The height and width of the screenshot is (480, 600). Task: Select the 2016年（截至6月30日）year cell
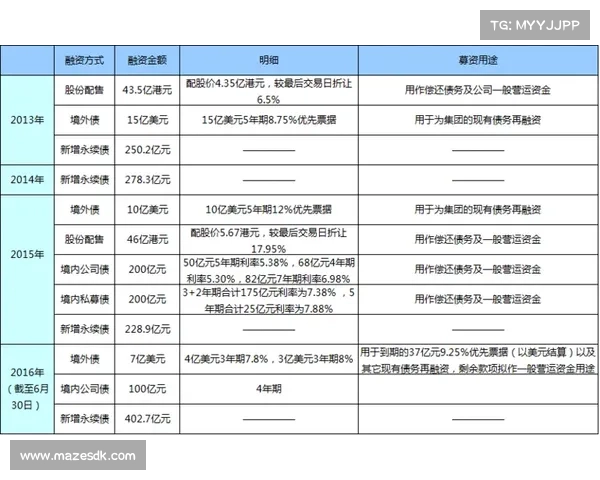pyautogui.click(x=27, y=389)
